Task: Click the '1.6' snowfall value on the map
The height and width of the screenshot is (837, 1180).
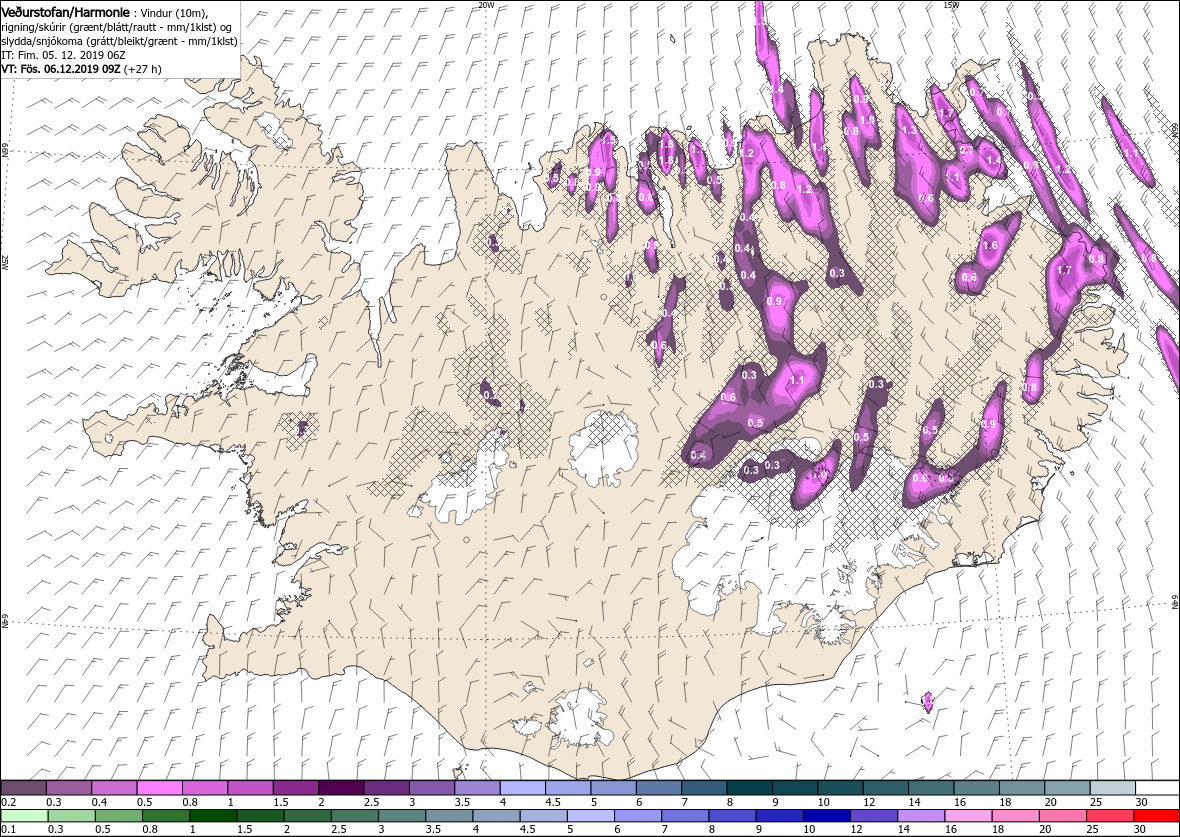Action: (x=990, y=245)
